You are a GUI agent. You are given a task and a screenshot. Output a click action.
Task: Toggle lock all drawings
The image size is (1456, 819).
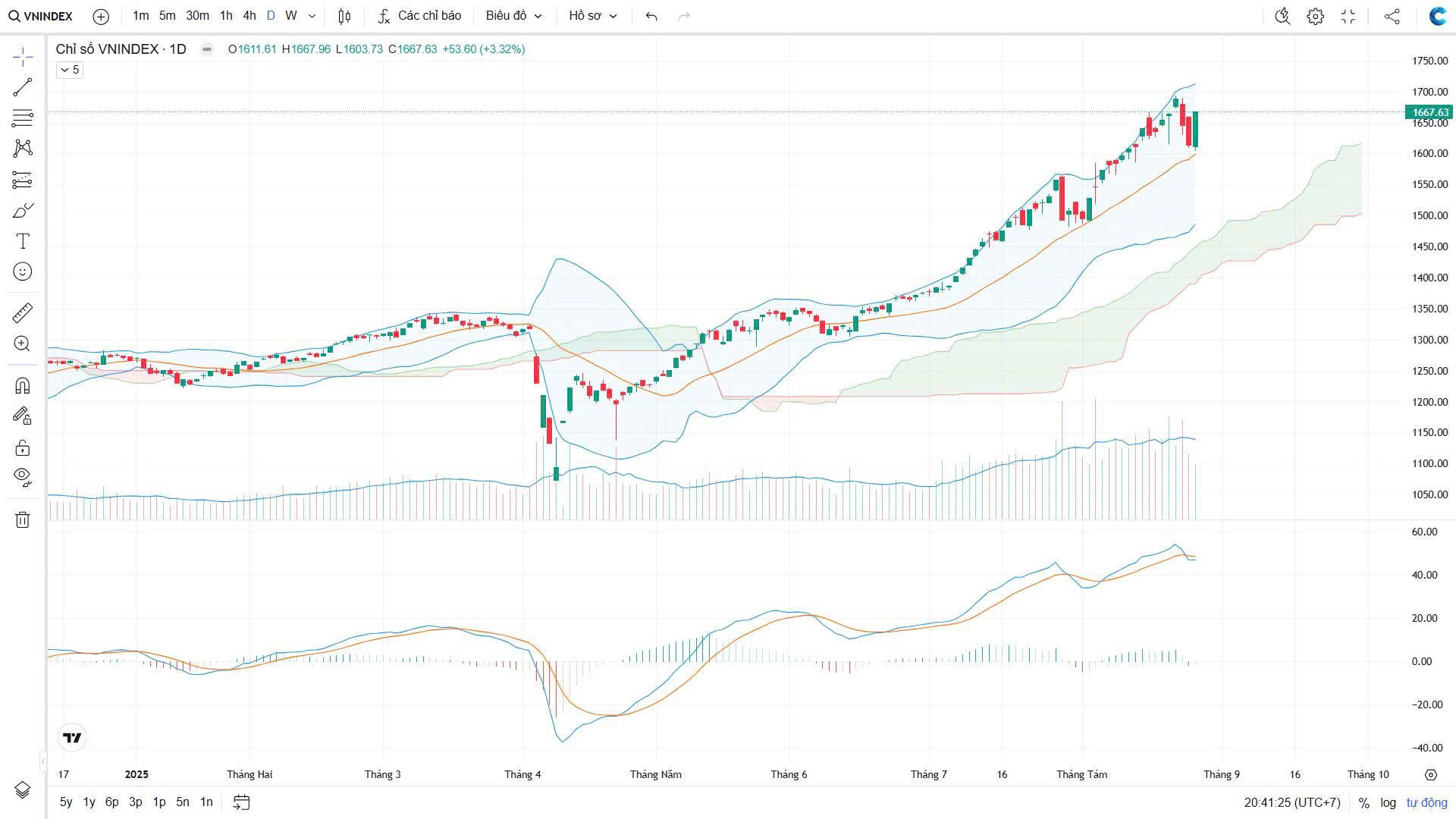pos(23,447)
